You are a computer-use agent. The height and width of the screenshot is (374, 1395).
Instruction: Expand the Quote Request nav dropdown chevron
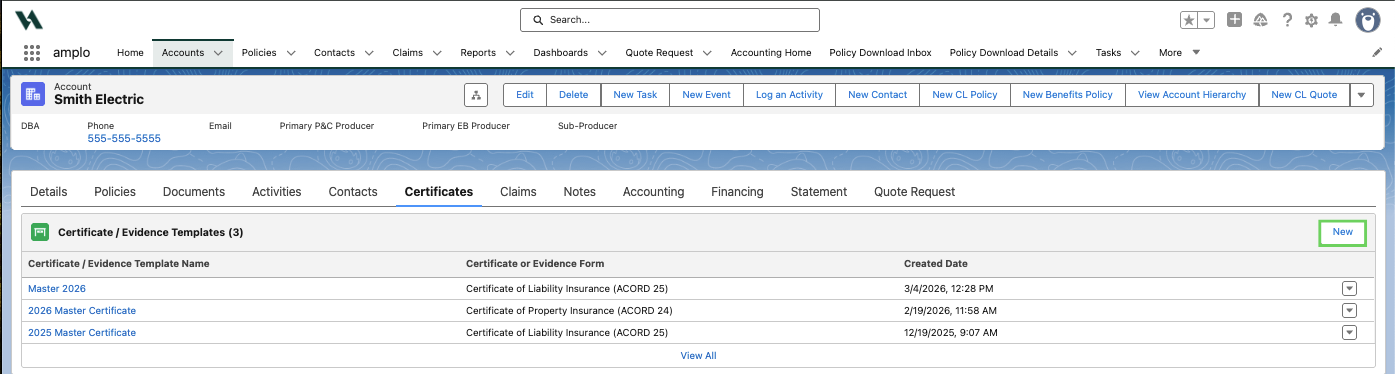[x=707, y=53]
